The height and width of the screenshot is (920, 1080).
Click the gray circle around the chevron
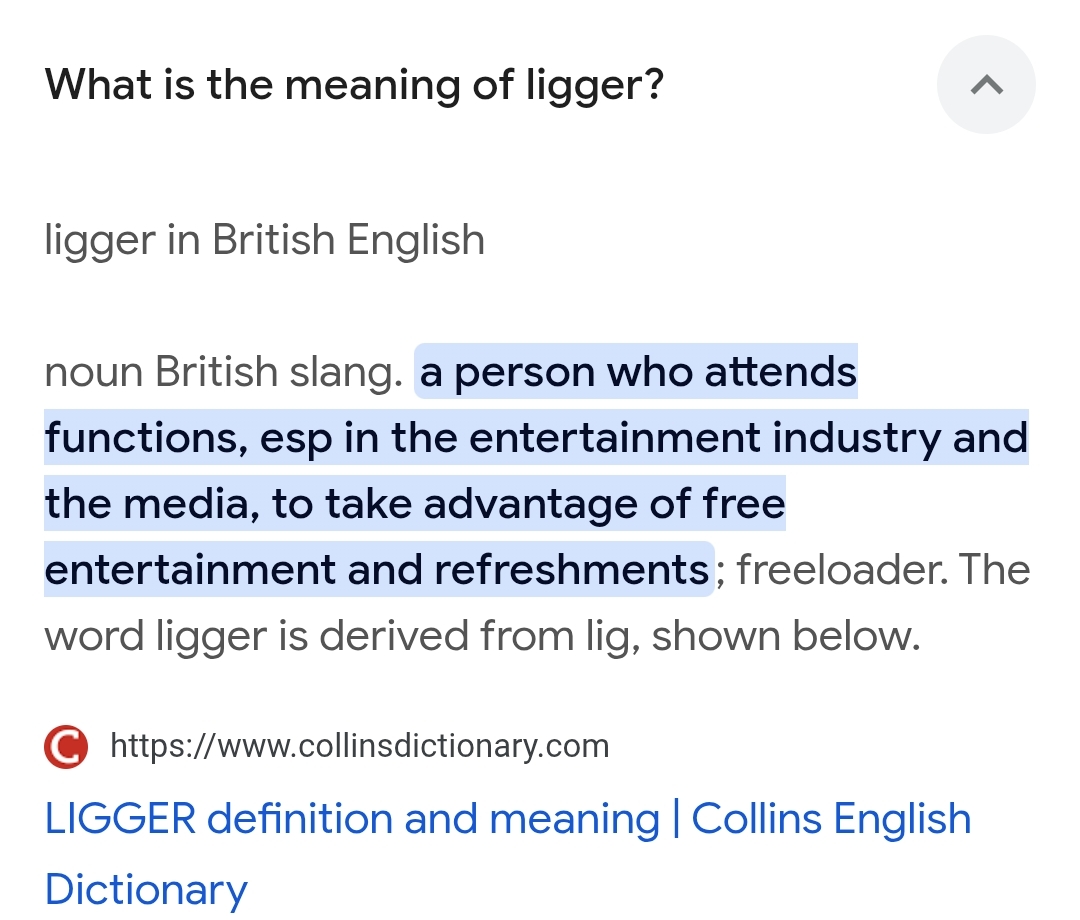click(986, 85)
